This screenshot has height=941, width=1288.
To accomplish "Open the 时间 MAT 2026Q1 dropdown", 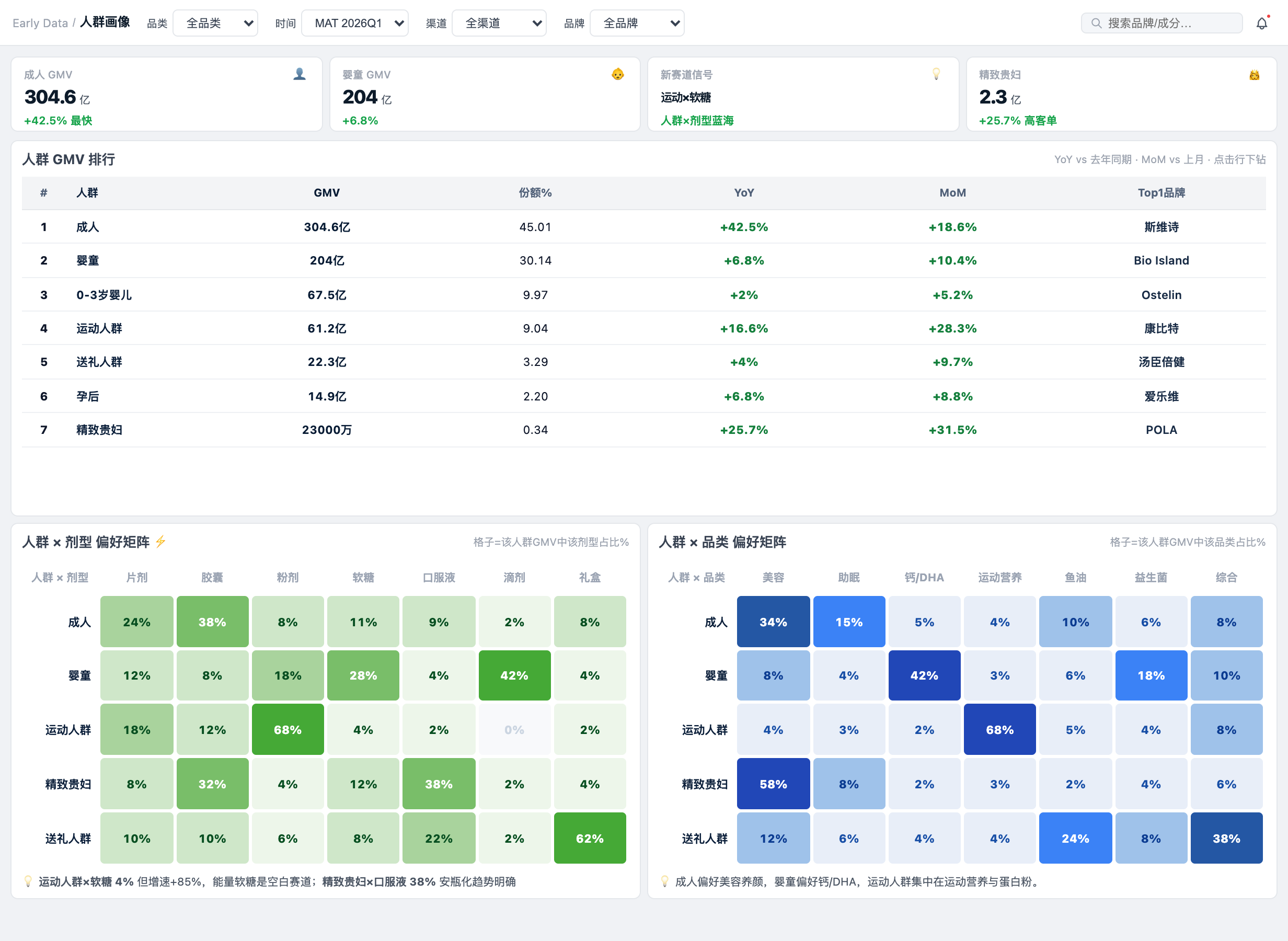I will coord(355,24).
